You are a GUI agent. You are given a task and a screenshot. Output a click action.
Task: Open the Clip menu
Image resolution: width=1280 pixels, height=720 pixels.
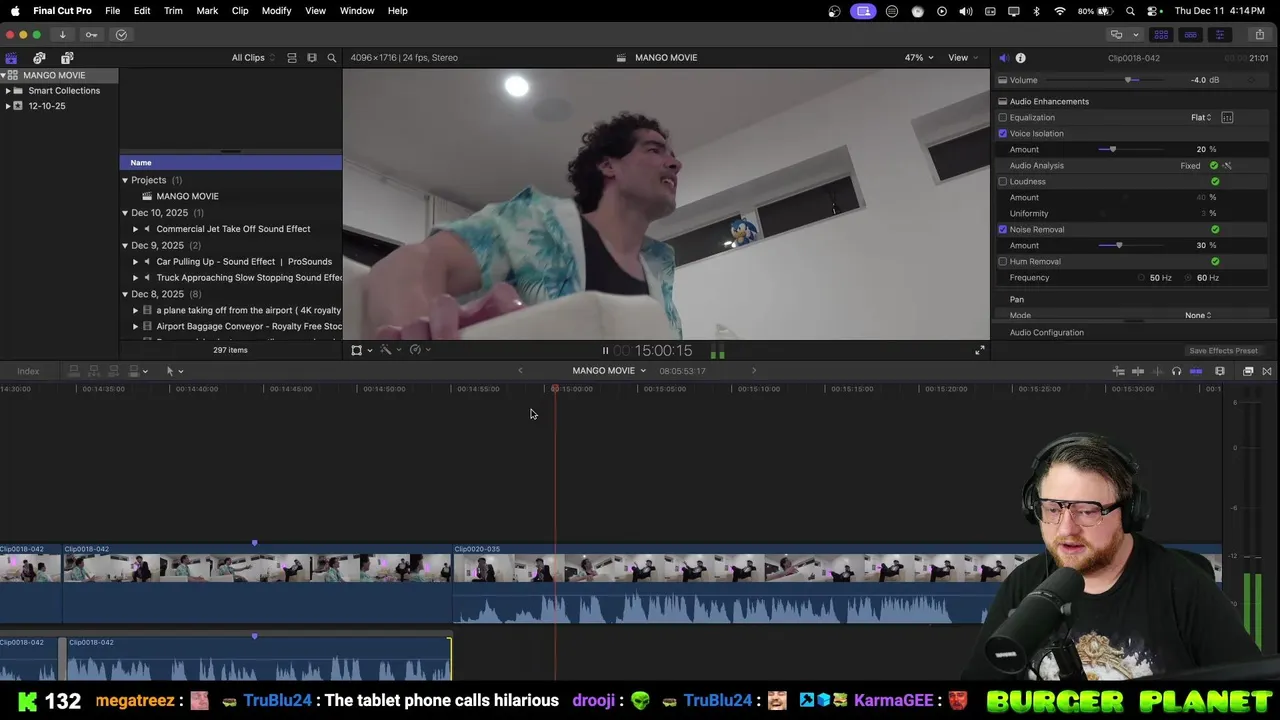tap(240, 11)
